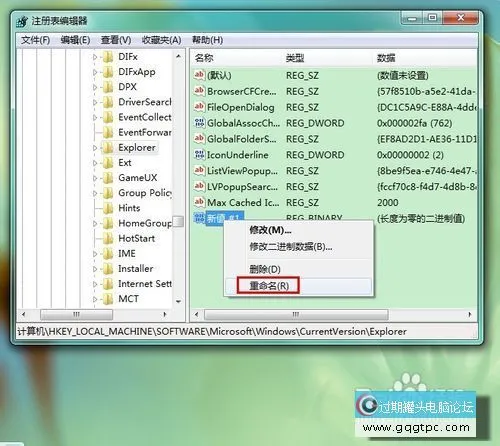Viewport: 500px width, 446px height.
Task: Select the GlobalFolderS... value row
Action: coord(334,139)
